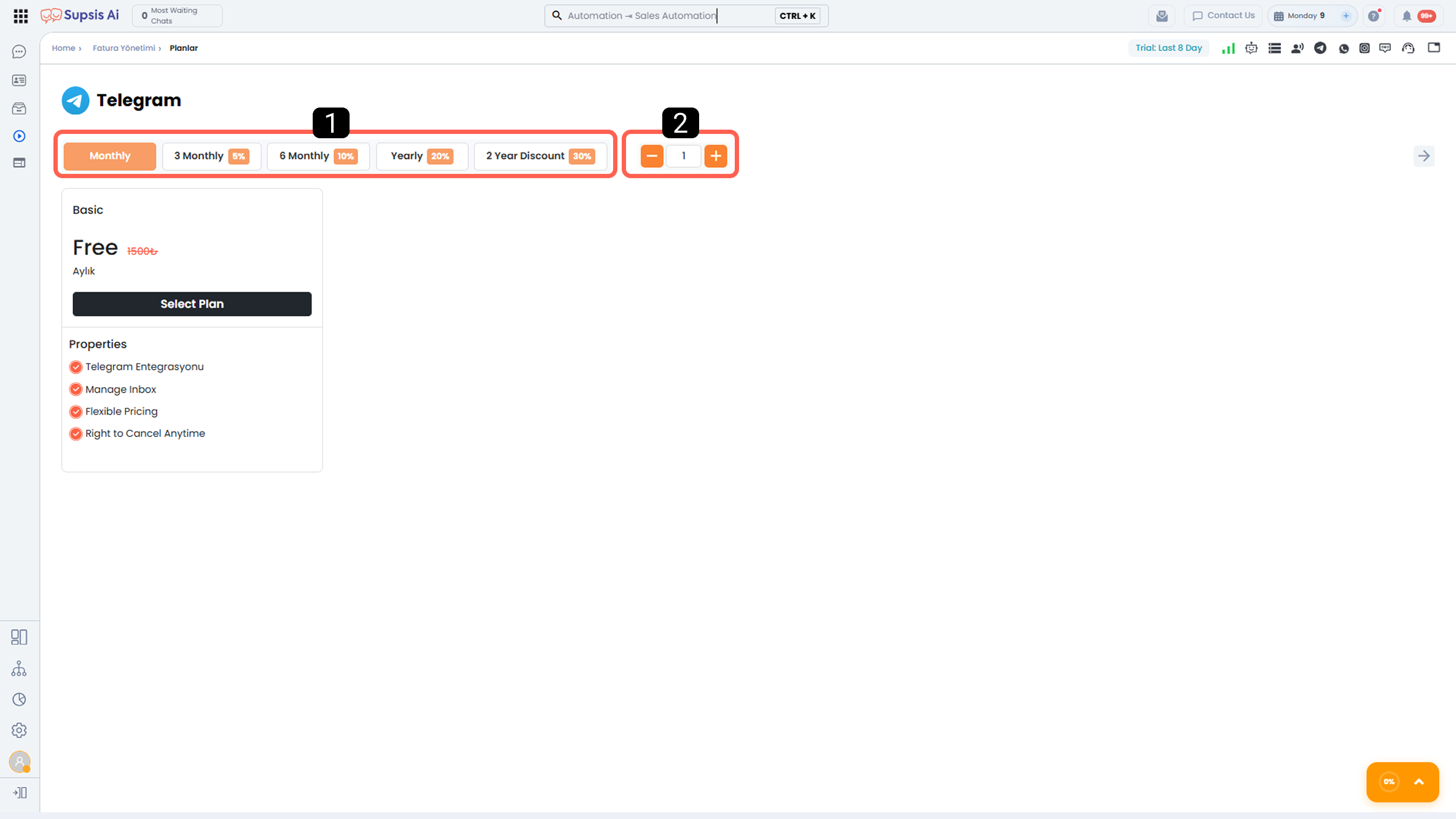Click the help question mark icon
The image size is (1456, 819).
1374,16
